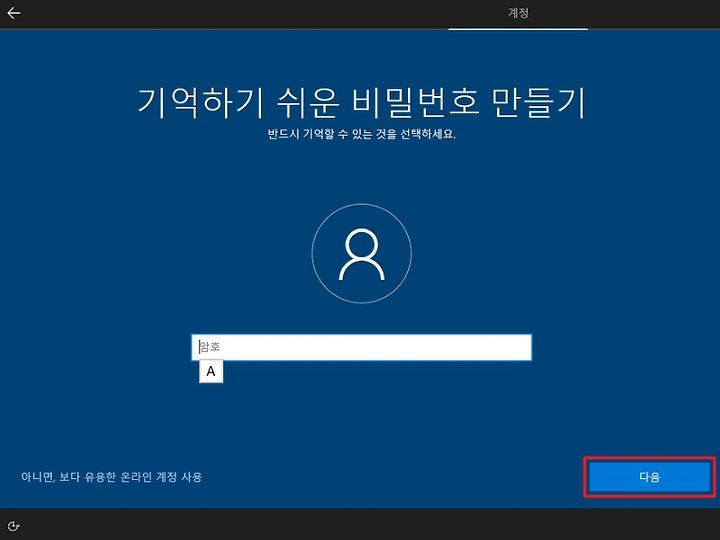Open the 계정 tab
The width and height of the screenshot is (720, 540).
[x=518, y=13]
